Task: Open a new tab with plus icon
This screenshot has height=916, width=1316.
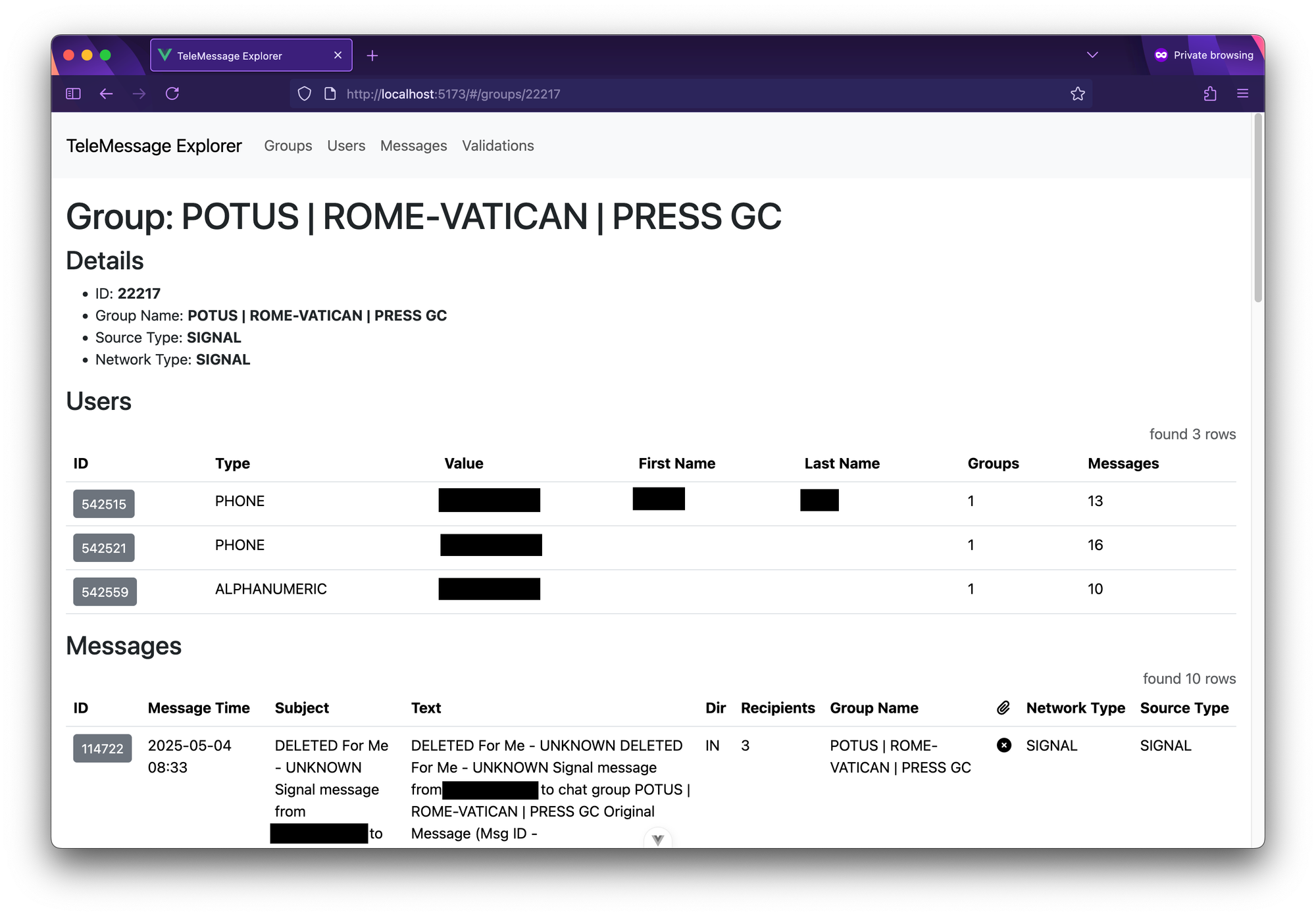Action: click(x=372, y=56)
